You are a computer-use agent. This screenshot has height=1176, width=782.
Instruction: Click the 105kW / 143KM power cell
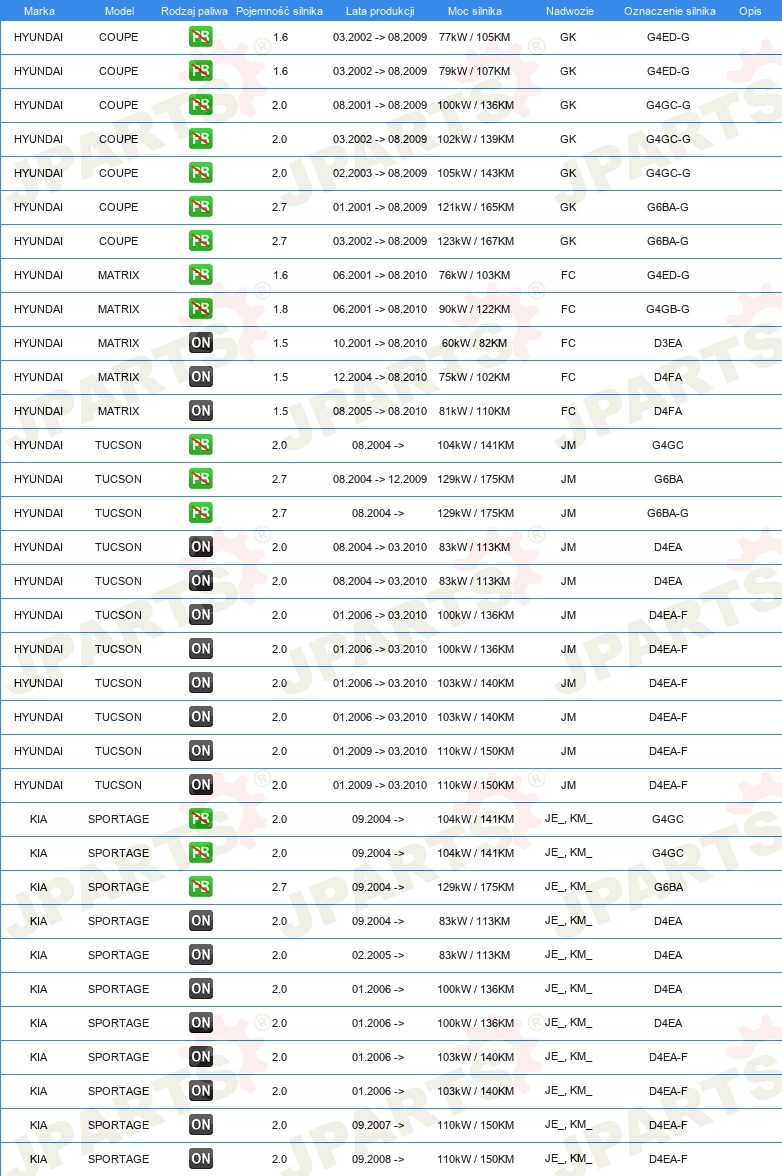pyautogui.click(x=475, y=172)
